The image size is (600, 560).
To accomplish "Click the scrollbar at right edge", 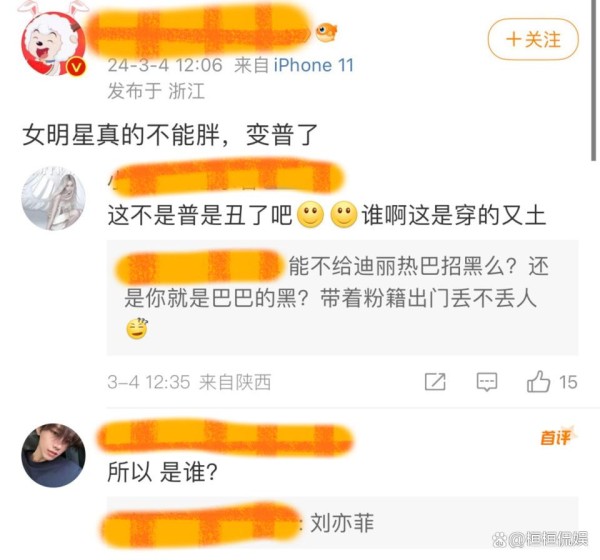I will click(593, 80).
